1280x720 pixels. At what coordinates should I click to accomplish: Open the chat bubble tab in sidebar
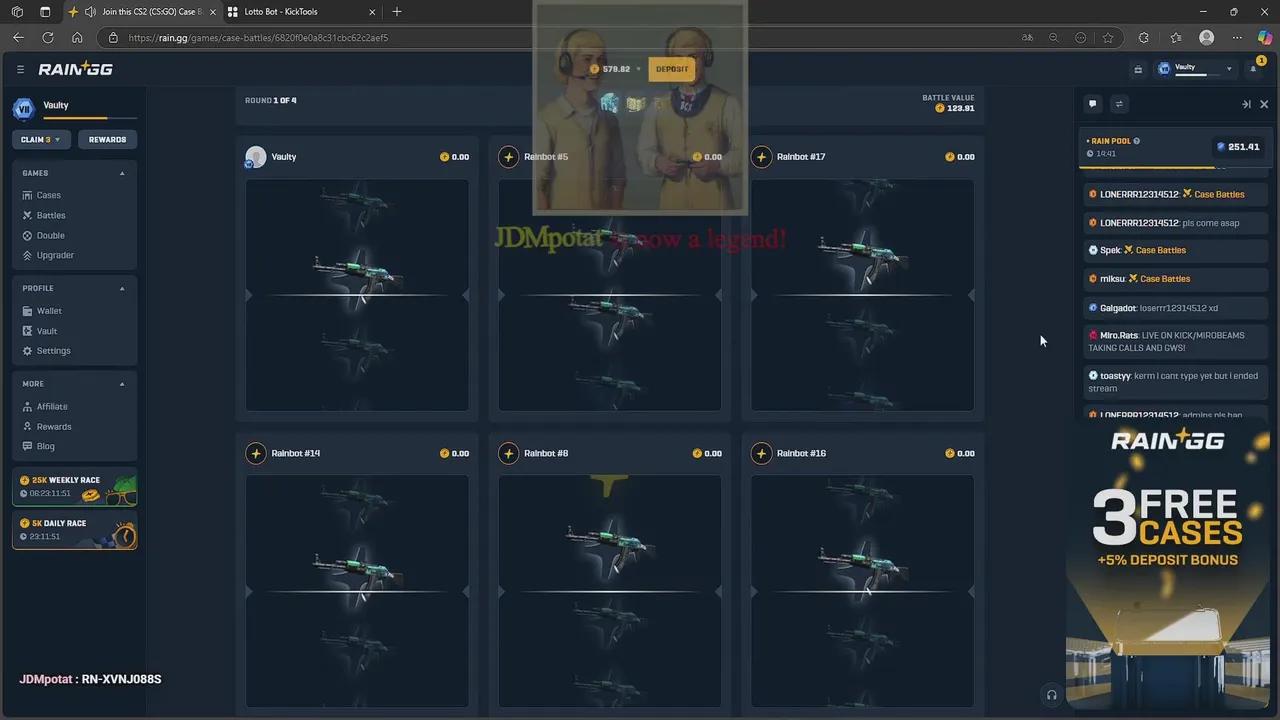click(1092, 104)
